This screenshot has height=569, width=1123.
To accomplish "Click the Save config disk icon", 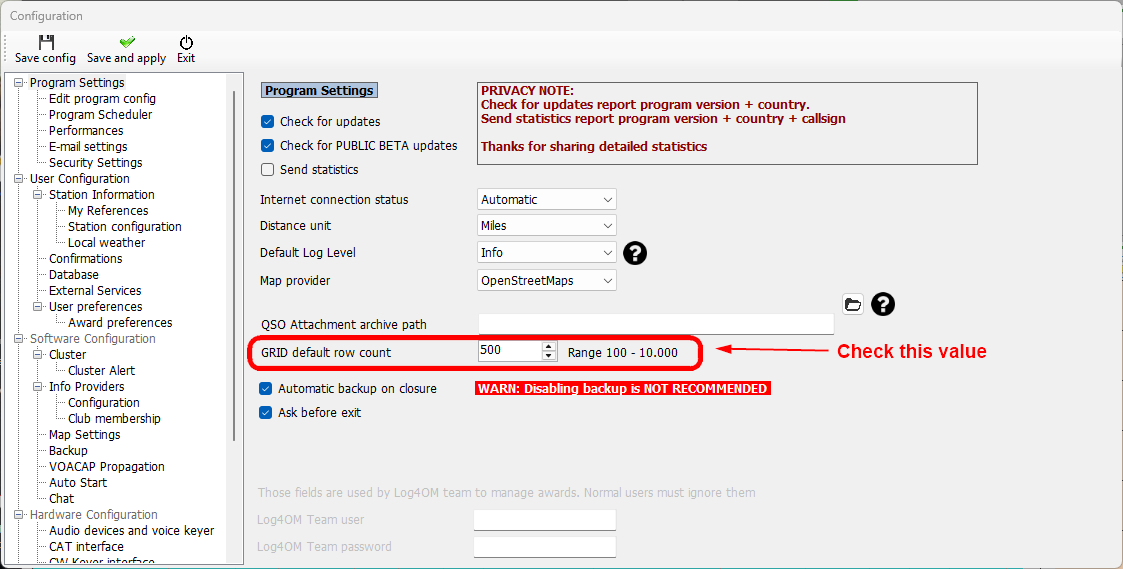I will [46, 42].
